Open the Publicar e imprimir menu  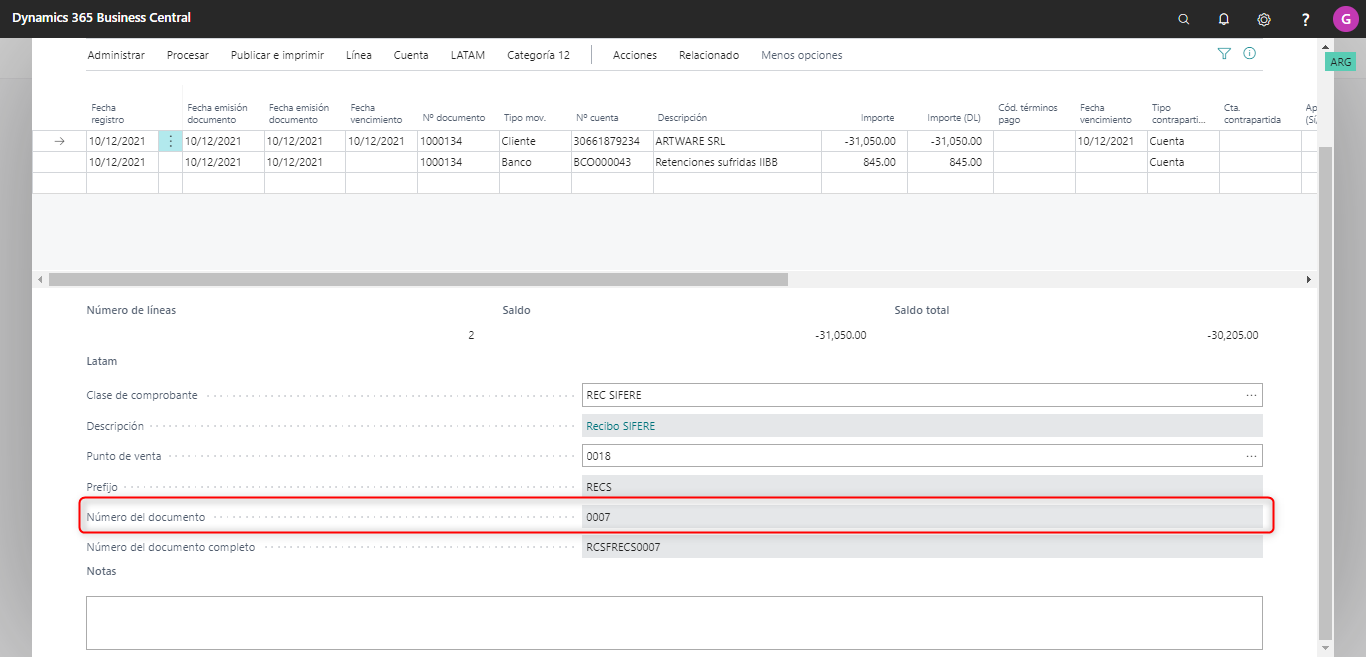[x=277, y=55]
